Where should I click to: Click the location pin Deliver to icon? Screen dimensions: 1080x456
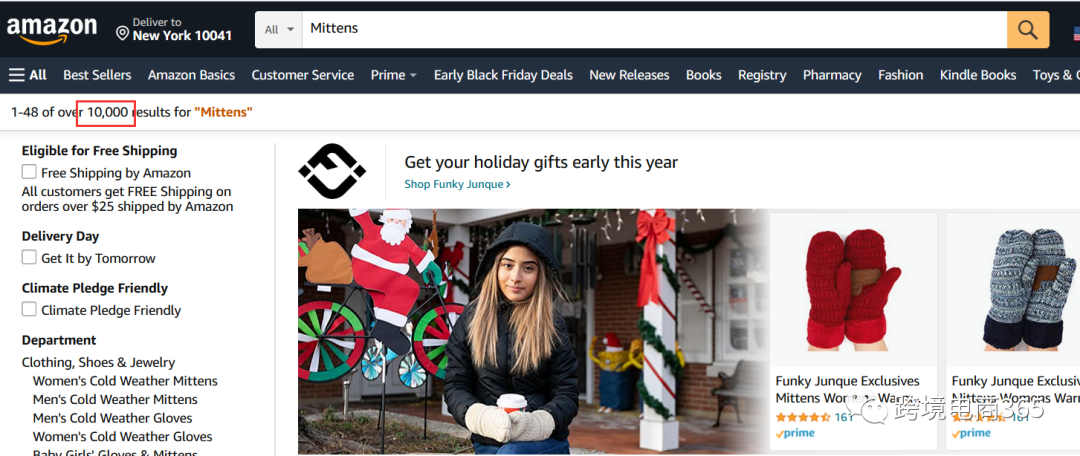pyautogui.click(x=123, y=34)
